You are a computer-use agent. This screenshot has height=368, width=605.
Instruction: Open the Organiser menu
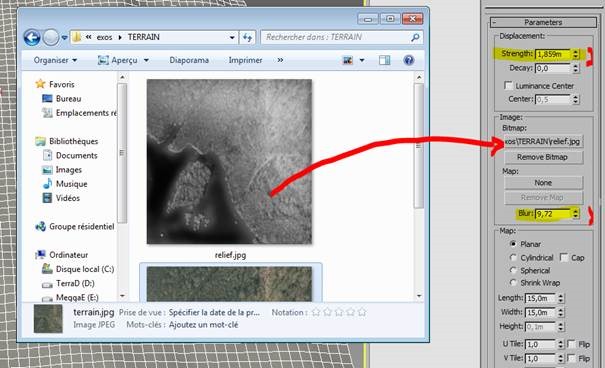[x=55, y=60]
